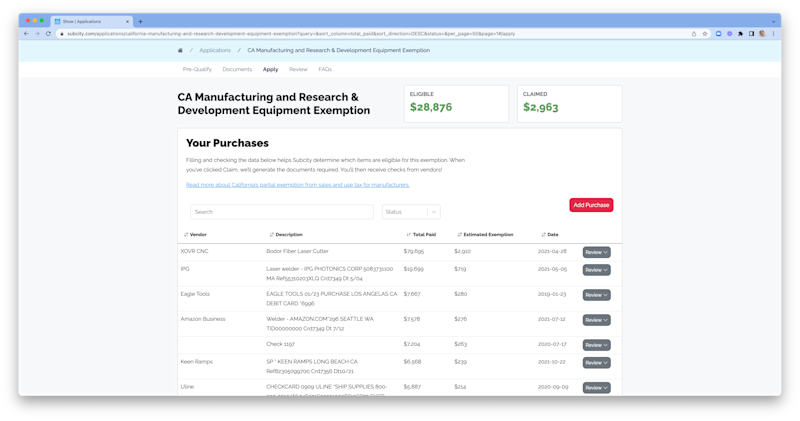Image resolution: width=800 pixels, height=421 pixels.
Task: Sort the table by Vendor
Action: click(195, 235)
